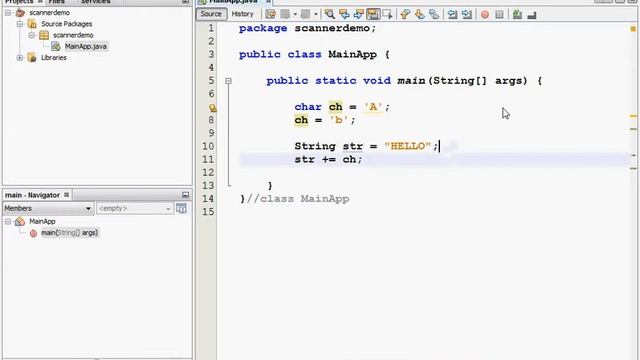
Task: Click the Forward navigation icon in editor toolbar
Action: click(x=305, y=14)
